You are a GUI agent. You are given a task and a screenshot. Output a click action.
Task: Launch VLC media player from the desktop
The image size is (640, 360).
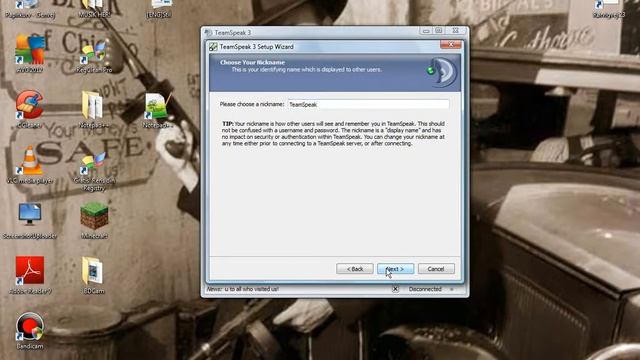click(x=30, y=164)
